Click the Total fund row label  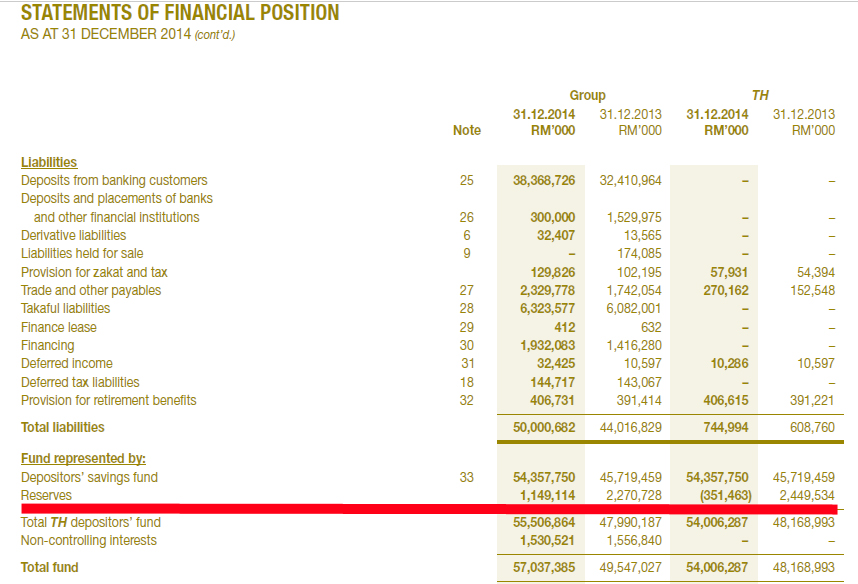pyautogui.click(x=49, y=567)
